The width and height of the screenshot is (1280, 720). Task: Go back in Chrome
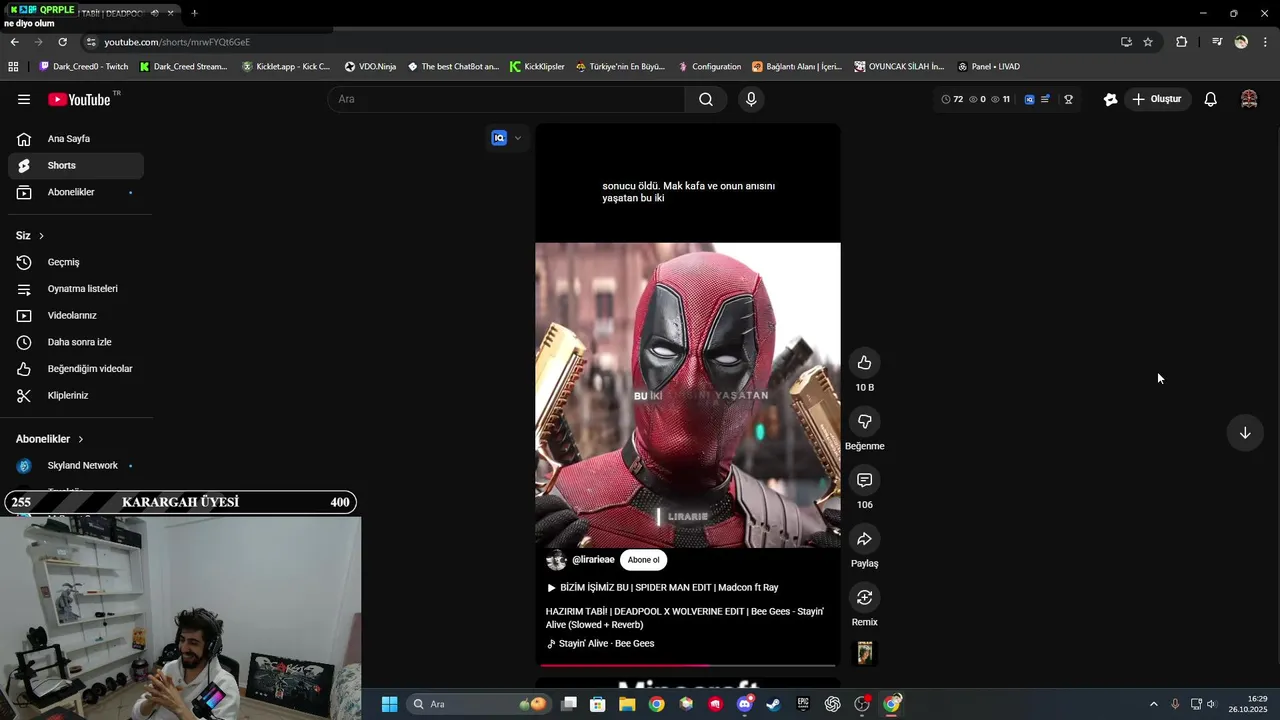point(14,42)
